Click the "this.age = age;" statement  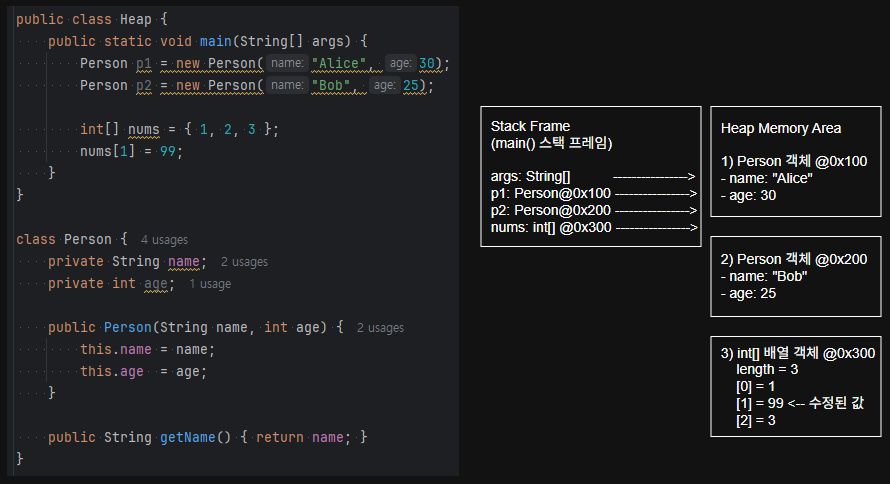pos(144,372)
